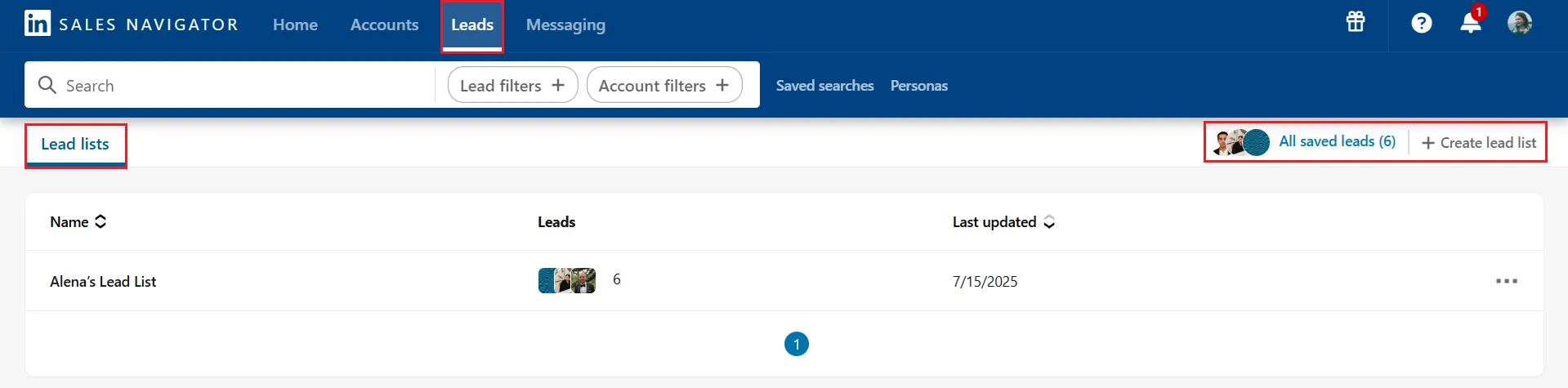Viewport: 1568px width, 388px height.
Task: Click the LinkedIn Sales Navigator logo
Action: pyautogui.click(x=131, y=24)
